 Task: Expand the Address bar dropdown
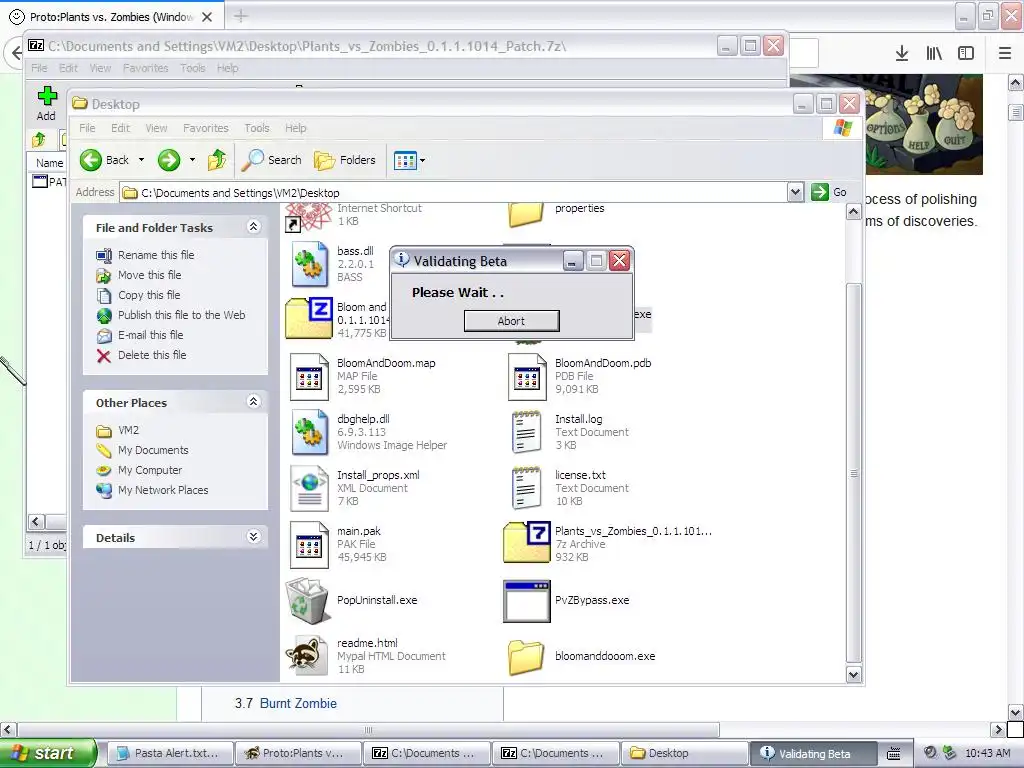coord(795,192)
